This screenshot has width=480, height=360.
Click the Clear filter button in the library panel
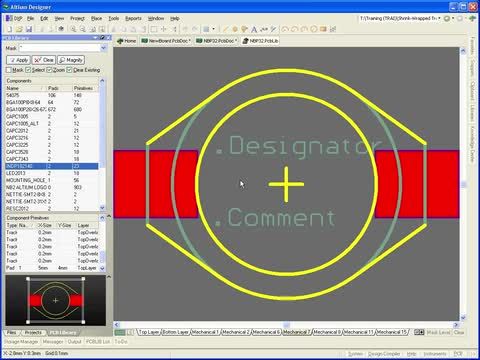[44, 60]
